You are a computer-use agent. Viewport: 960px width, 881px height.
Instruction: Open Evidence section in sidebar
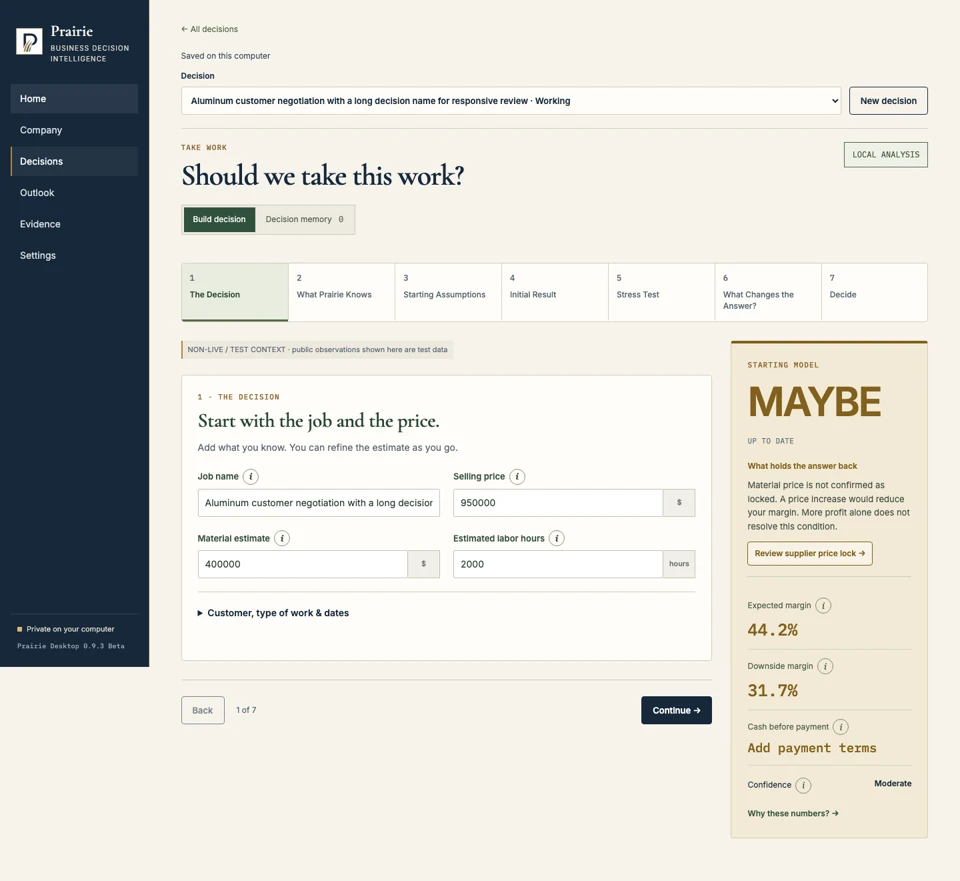click(x=74, y=224)
